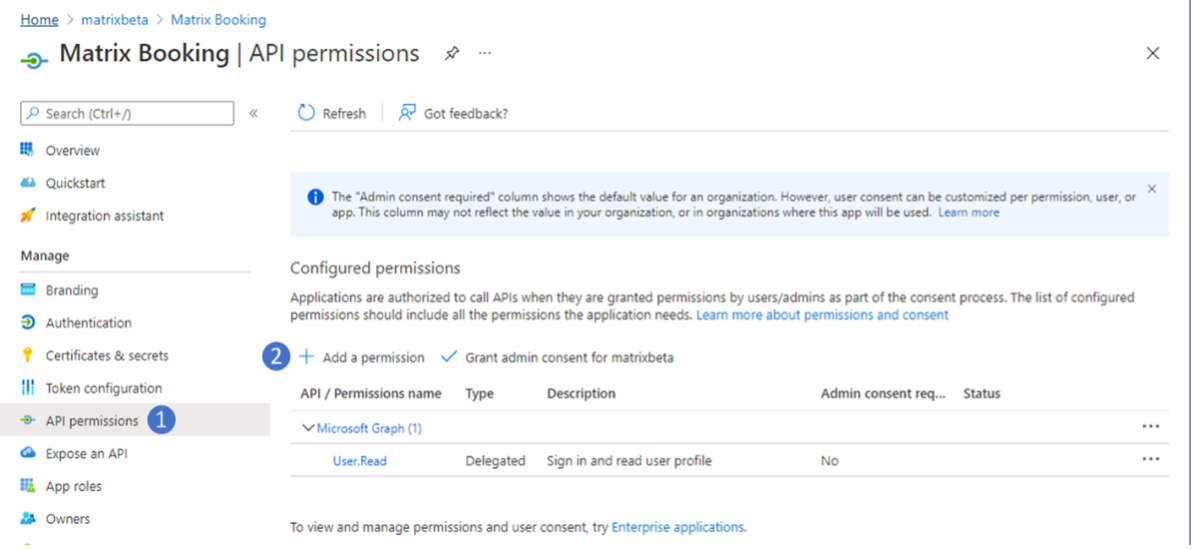Viewport: 1194px width, 550px height.
Task: Dismiss the info banner with its X
Action: tap(1151, 189)
